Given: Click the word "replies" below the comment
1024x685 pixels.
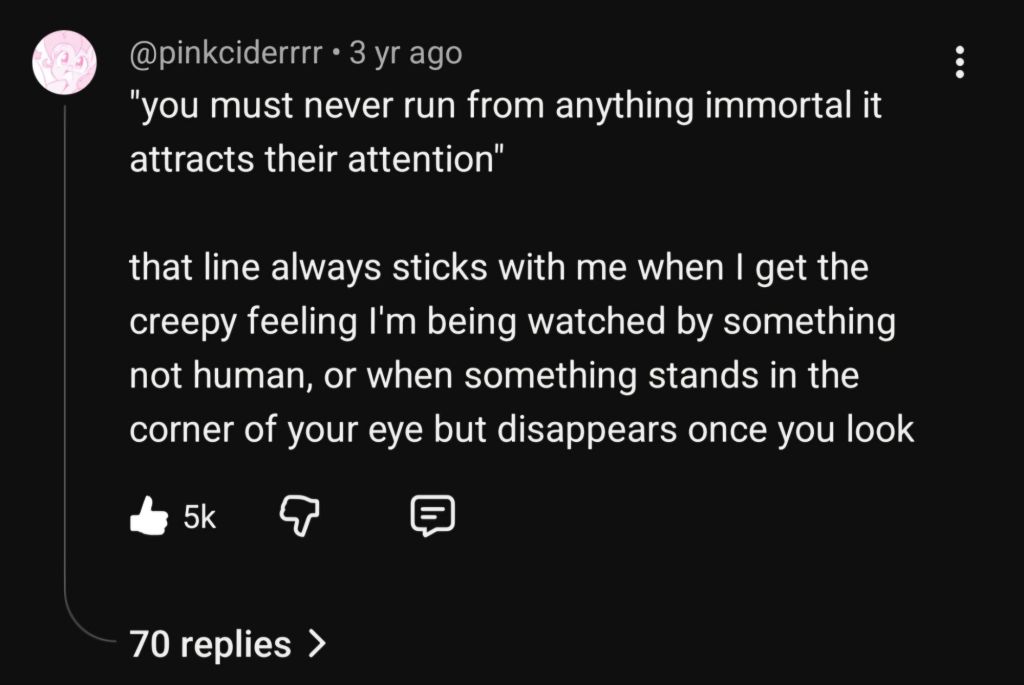Looking at the screenshot, I should (234, 644).
